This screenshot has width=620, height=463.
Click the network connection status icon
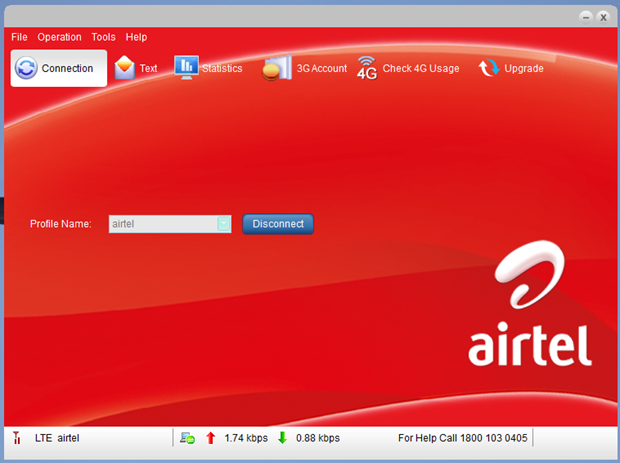click(x=187, y=438)
